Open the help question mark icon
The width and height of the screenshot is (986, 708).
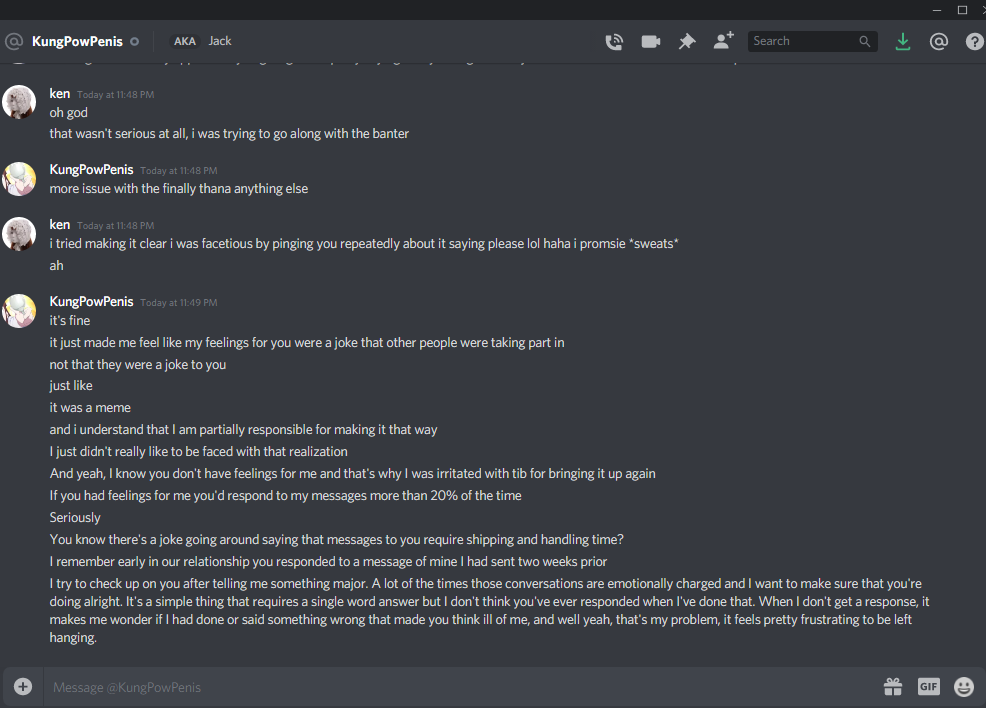(x=974, y=41)
